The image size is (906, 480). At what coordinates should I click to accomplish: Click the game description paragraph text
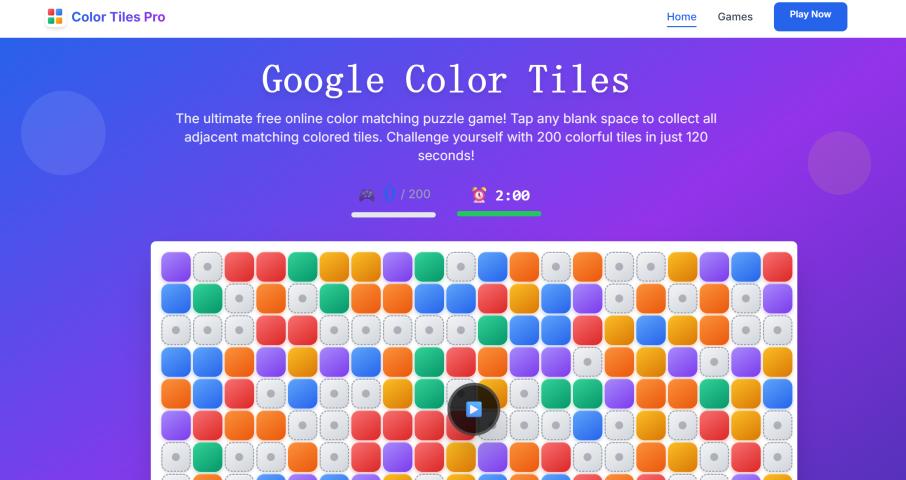tap(446, 137)
